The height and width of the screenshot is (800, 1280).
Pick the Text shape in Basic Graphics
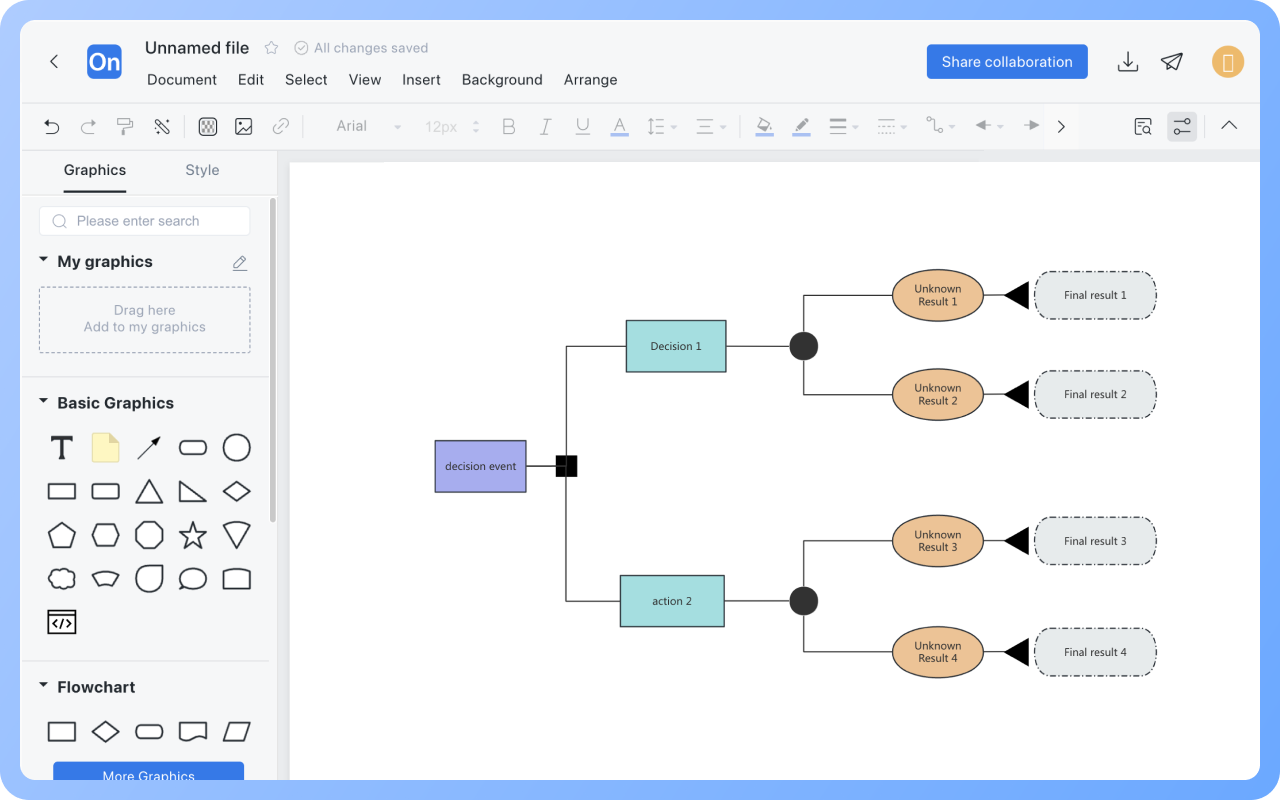[x=62, y=448]
